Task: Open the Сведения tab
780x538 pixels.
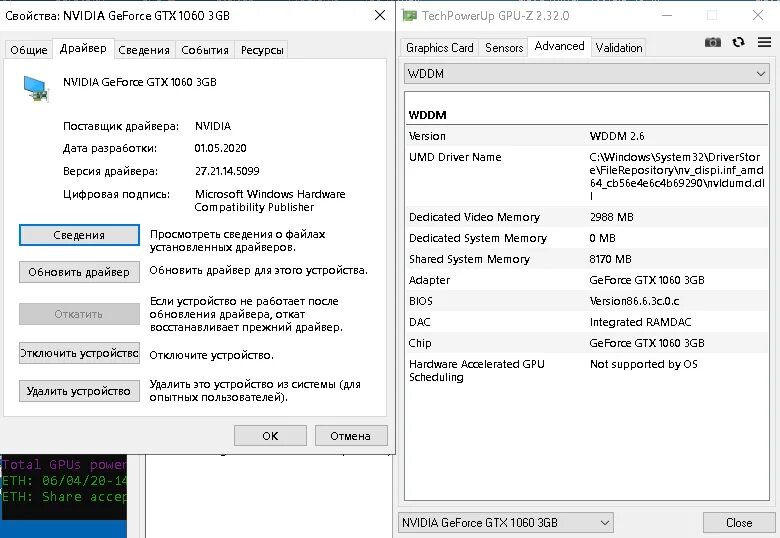Action: coord(144,50)
